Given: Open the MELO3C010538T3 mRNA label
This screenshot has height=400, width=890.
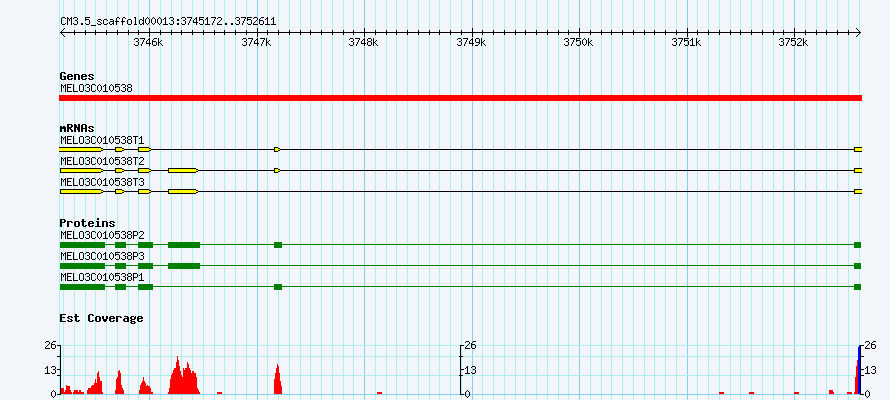Looking at the screenshot, I should click(x=102, y=182).
